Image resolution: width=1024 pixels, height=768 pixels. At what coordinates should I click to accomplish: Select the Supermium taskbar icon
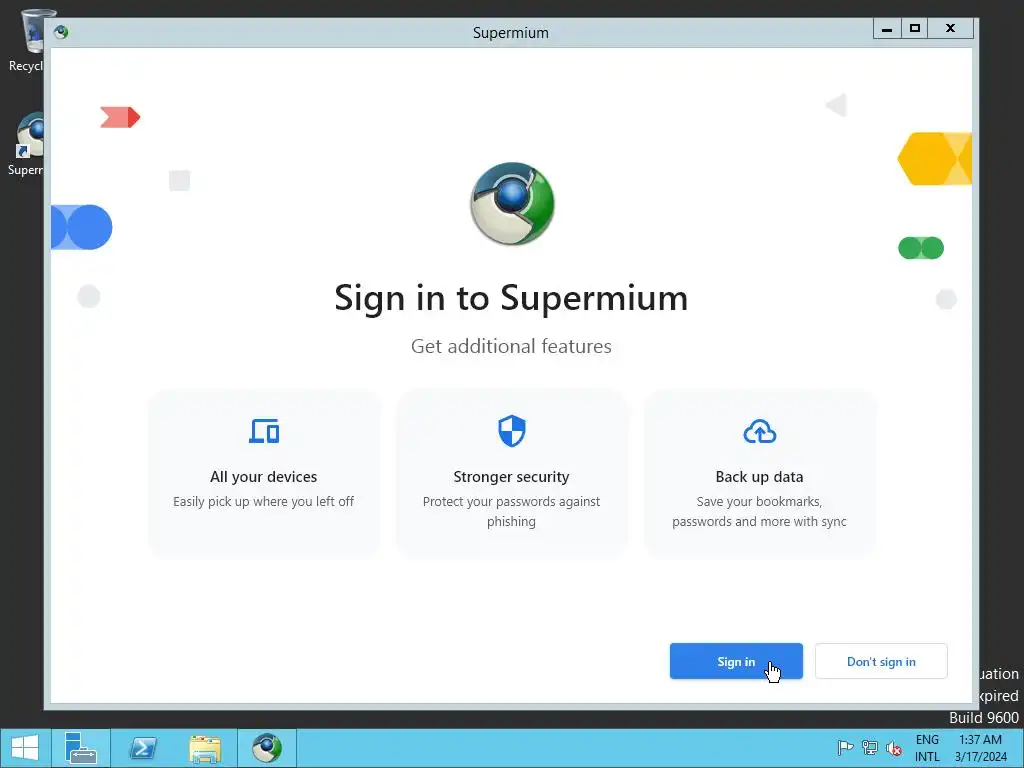[x=266, y=748]
